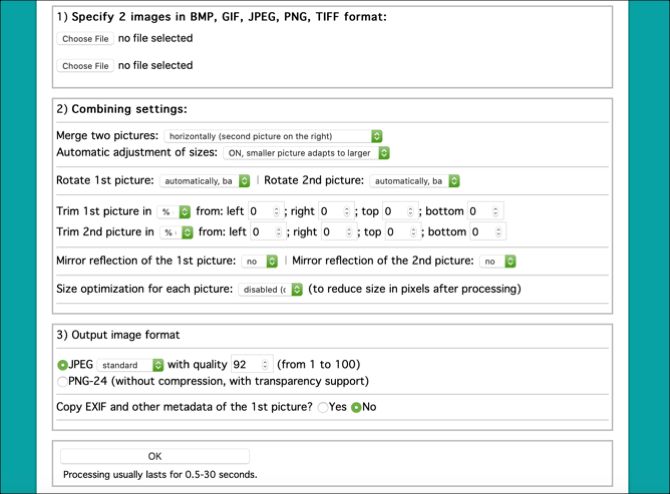Open Rotate 1st picture dropdown

204,181
